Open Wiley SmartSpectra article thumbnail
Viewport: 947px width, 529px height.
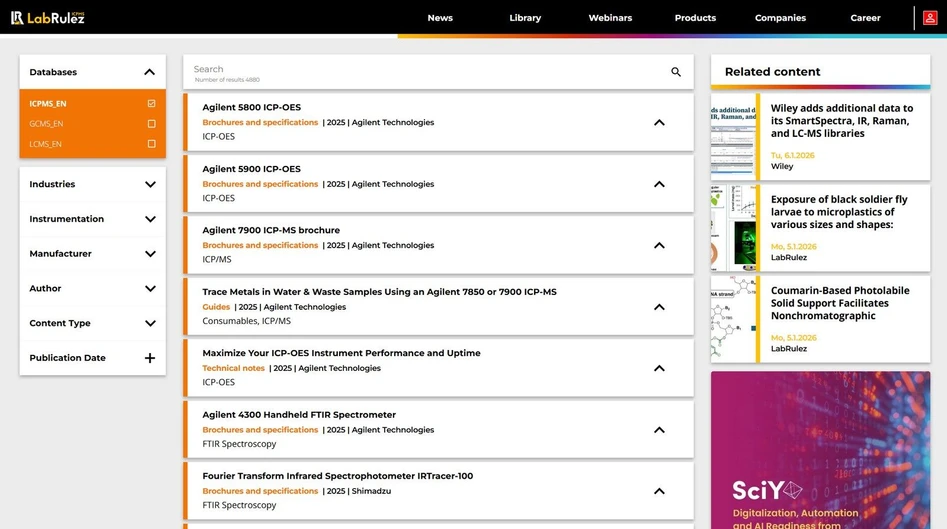pos(733,136)
